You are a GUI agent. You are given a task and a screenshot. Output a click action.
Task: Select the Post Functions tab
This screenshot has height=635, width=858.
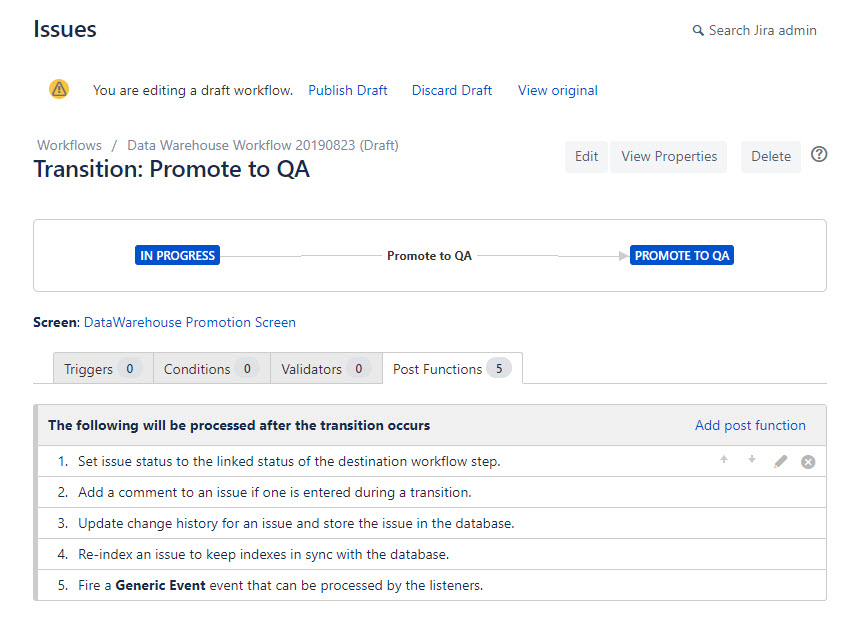[453, 368]
